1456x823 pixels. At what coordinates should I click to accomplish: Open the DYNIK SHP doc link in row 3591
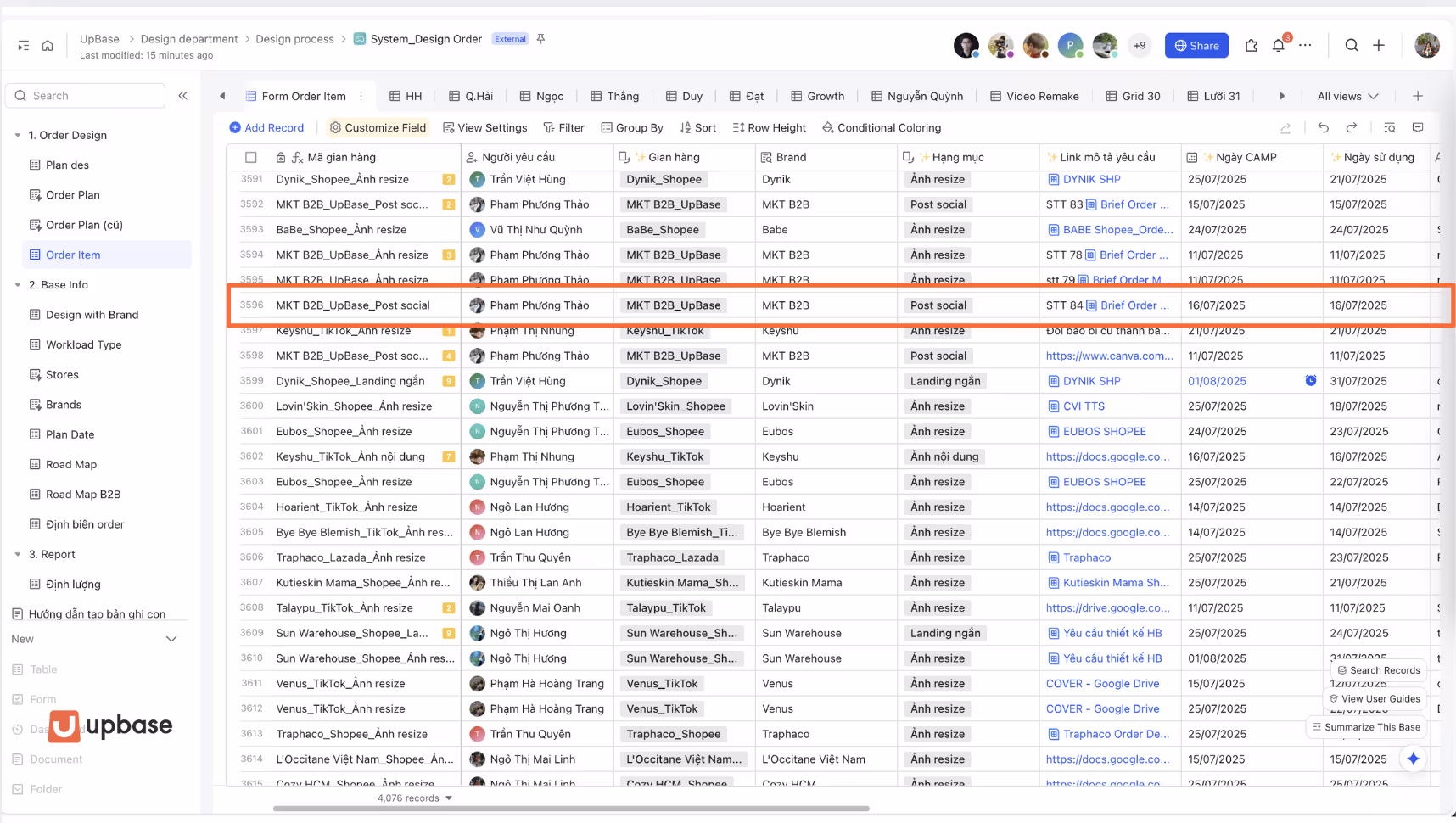point(1091,179)
